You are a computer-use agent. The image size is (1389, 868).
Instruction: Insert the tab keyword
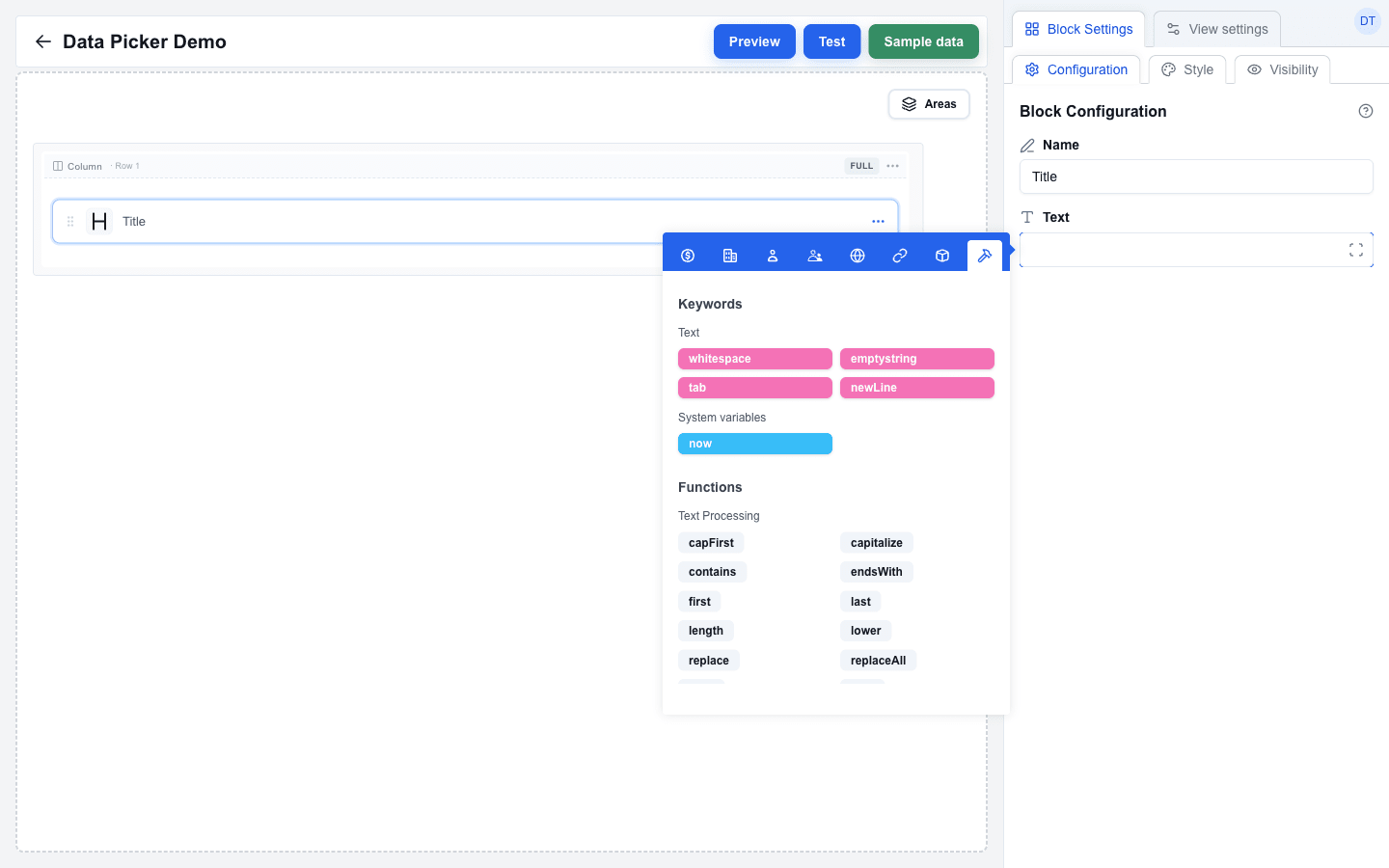[755, 388]
